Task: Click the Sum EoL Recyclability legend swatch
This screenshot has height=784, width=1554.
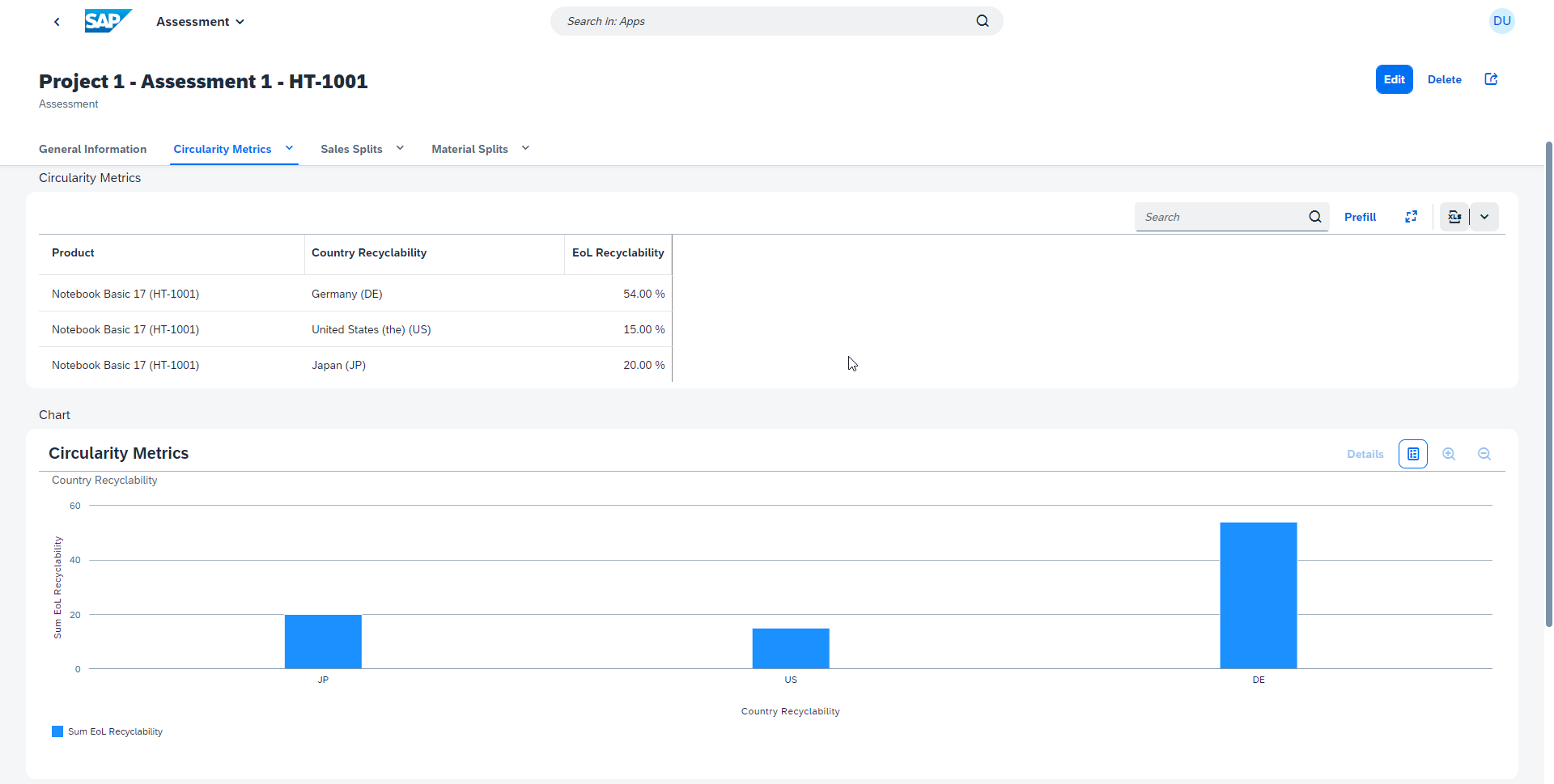Action: click(57, 731)
